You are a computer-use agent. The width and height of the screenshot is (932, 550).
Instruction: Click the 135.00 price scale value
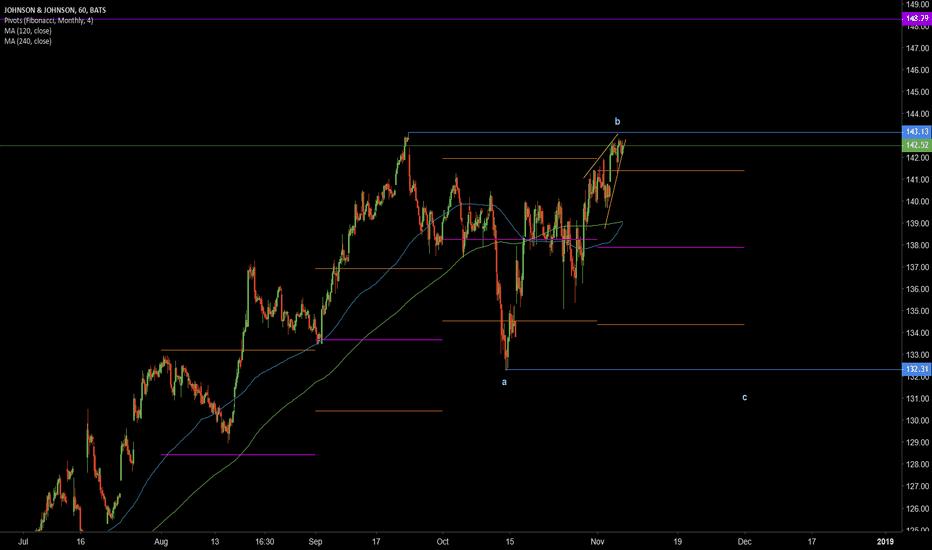(917, 311)
